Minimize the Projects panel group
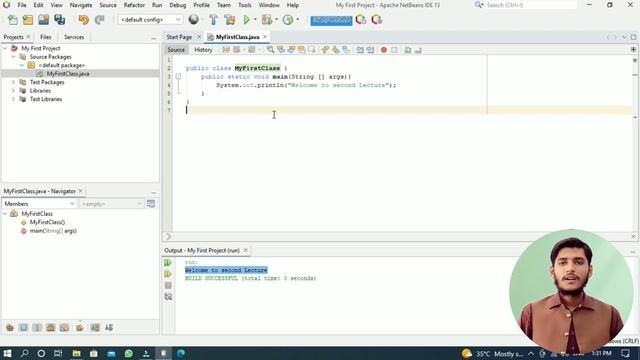 click(153, 38)
